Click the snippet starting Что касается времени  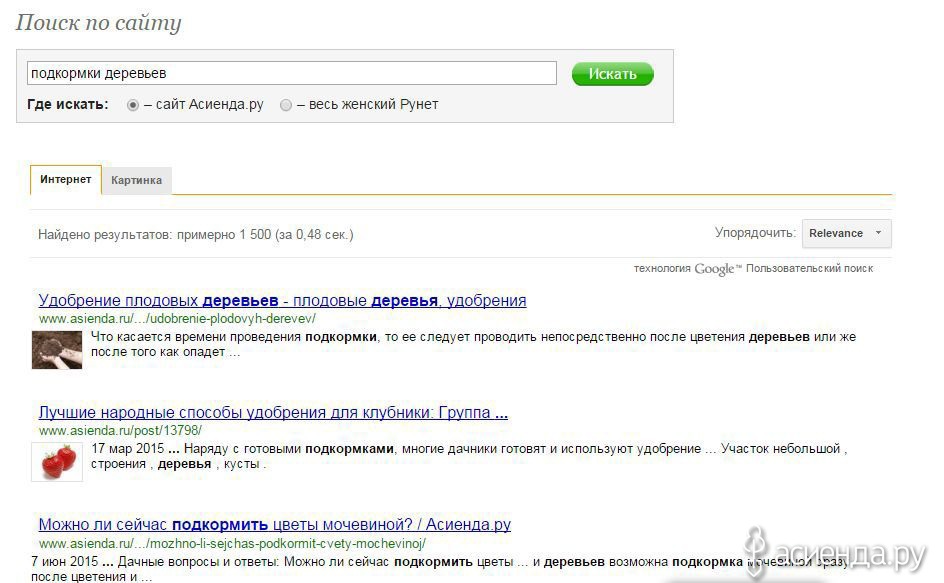point(473,344)
